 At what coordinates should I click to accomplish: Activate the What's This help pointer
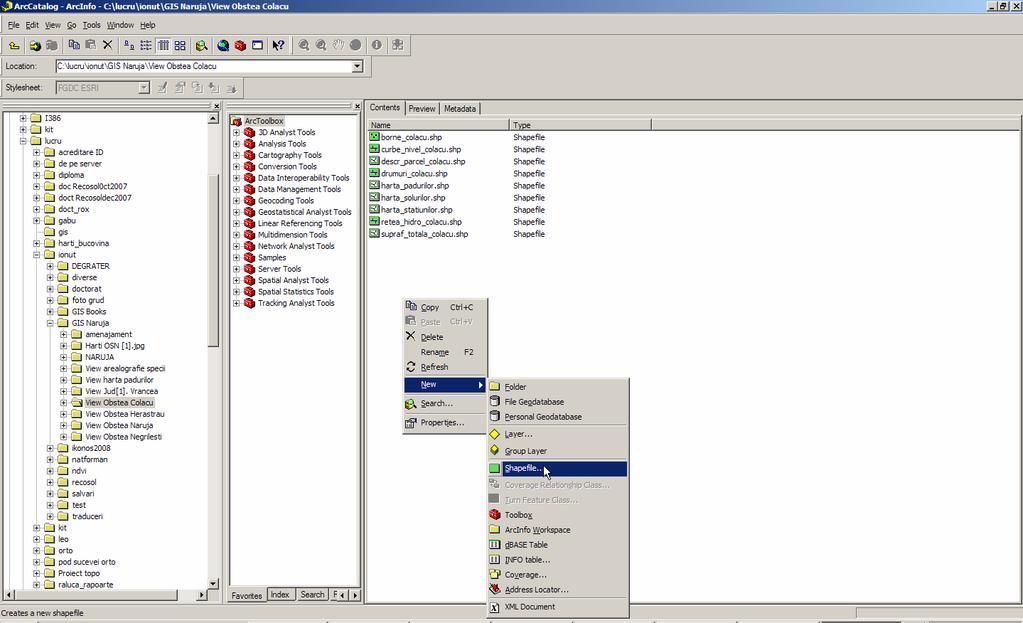point(279,45)
